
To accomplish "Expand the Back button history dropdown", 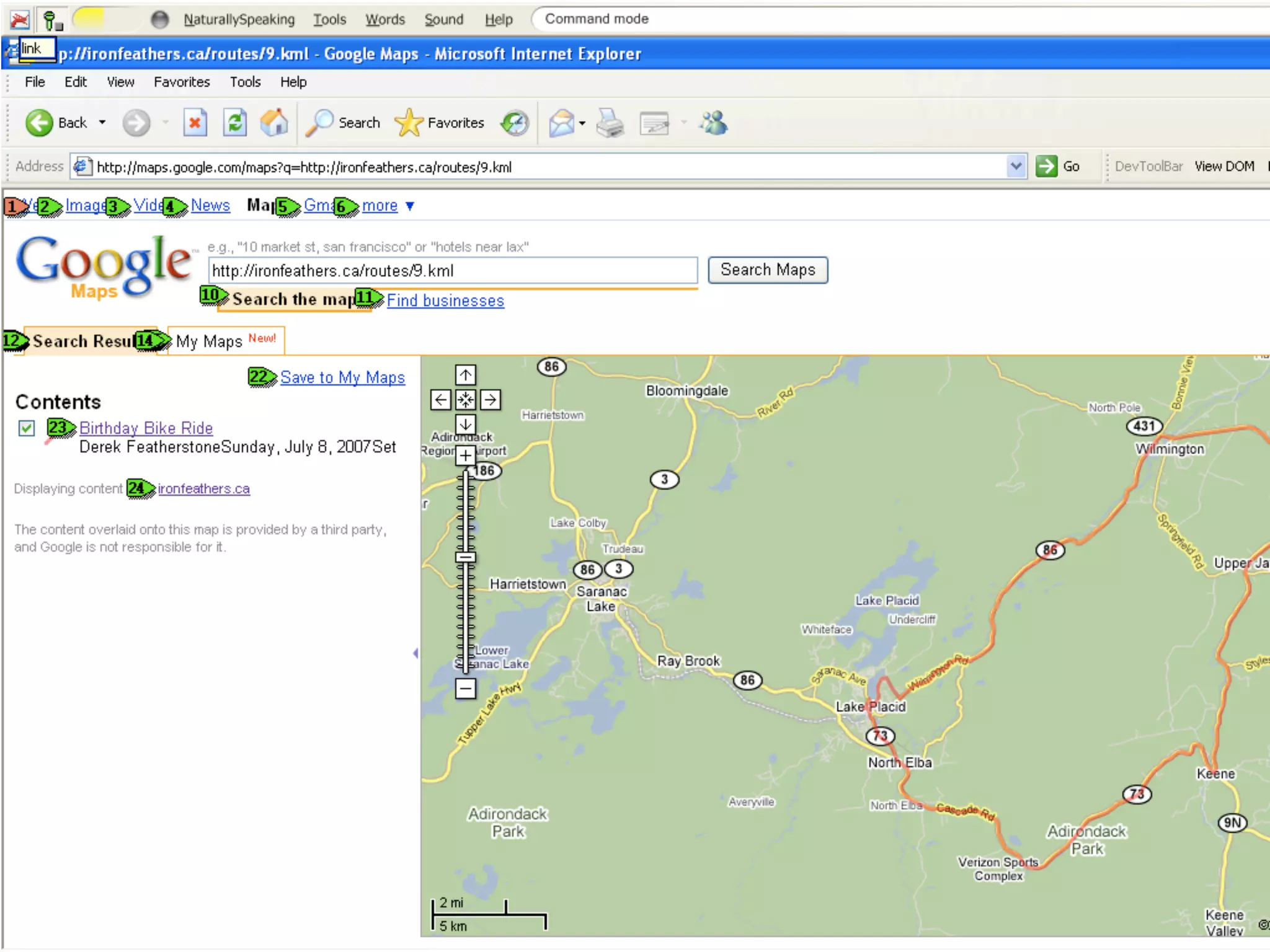I will [x=102, y=123].
